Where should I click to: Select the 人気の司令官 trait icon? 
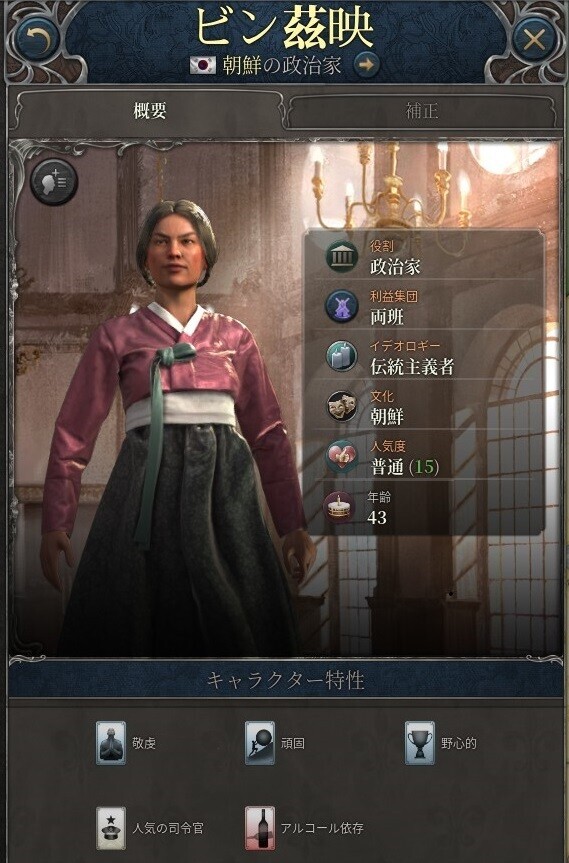[111, 828]
